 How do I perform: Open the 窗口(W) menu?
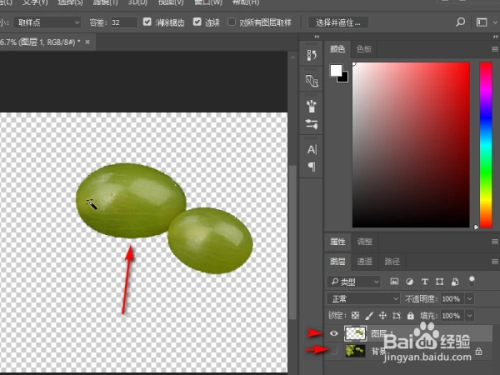(x=208, y=2)
